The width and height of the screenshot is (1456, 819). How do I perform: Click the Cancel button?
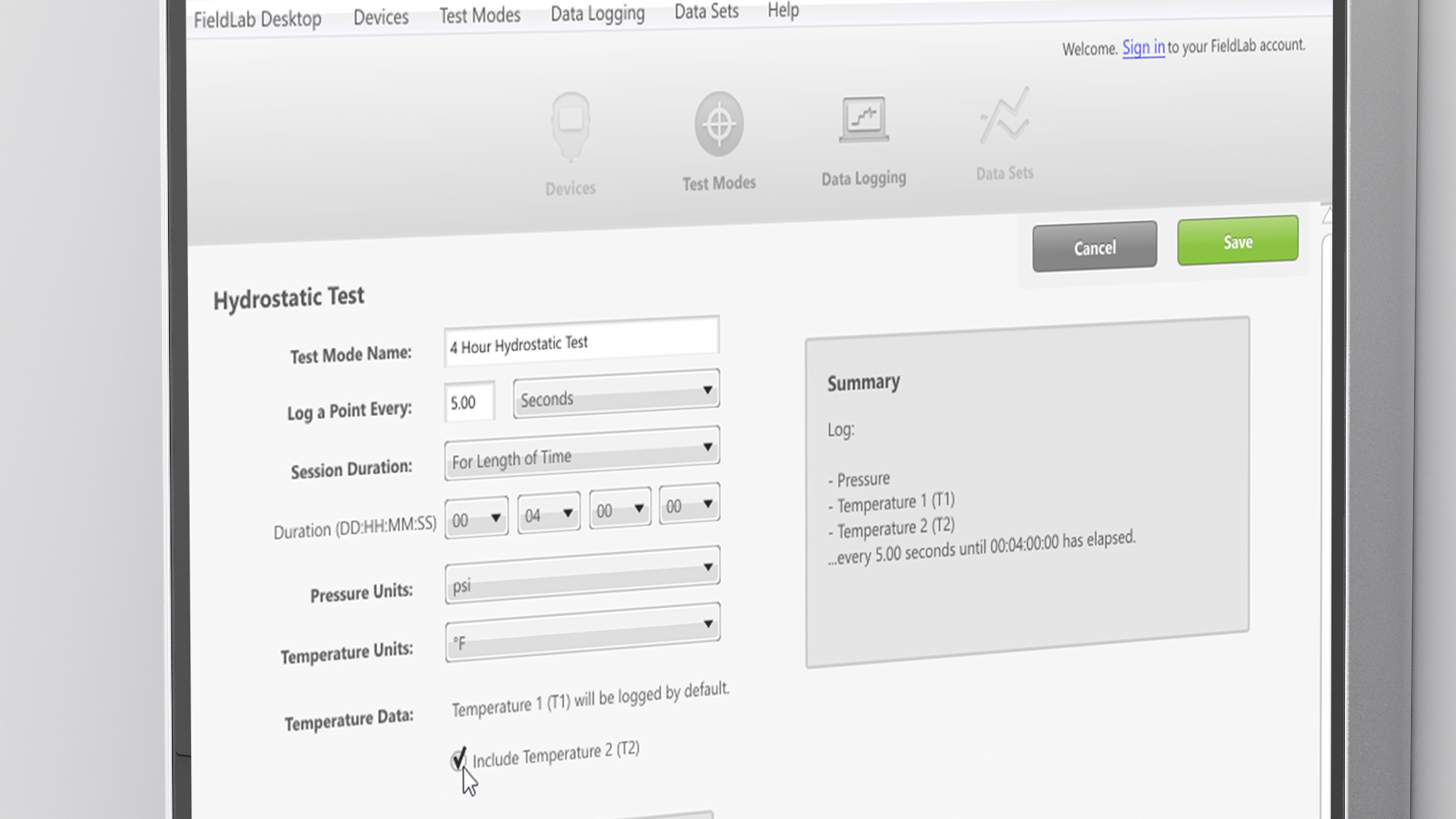coord(1094,248)
